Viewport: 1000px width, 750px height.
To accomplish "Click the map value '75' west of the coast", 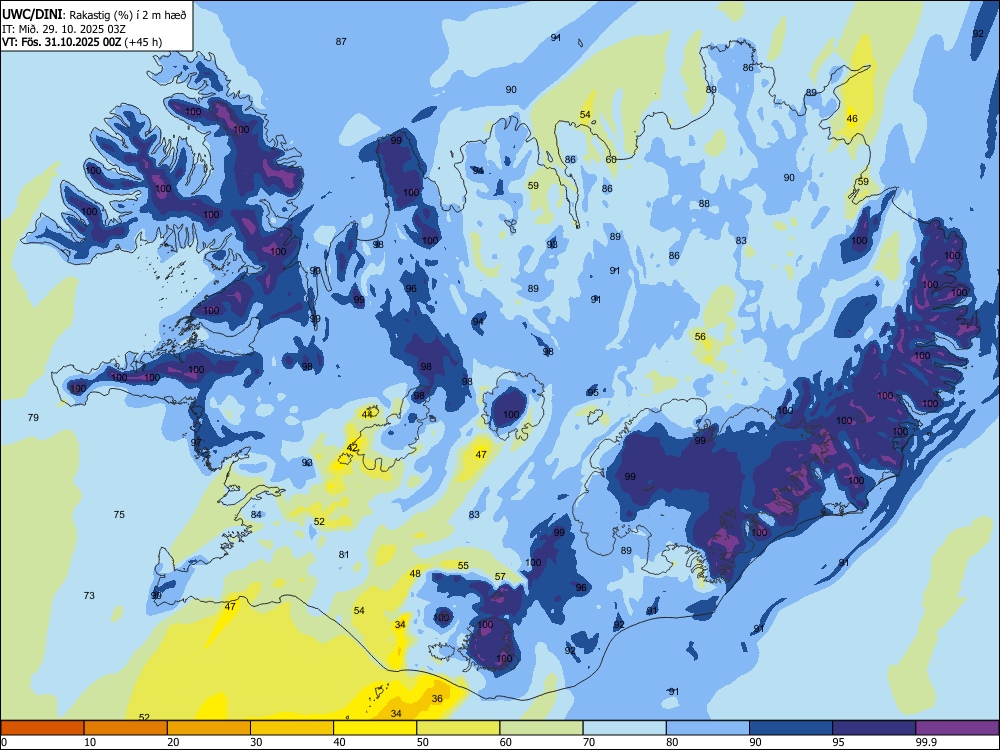I will (x=119, y=515).
